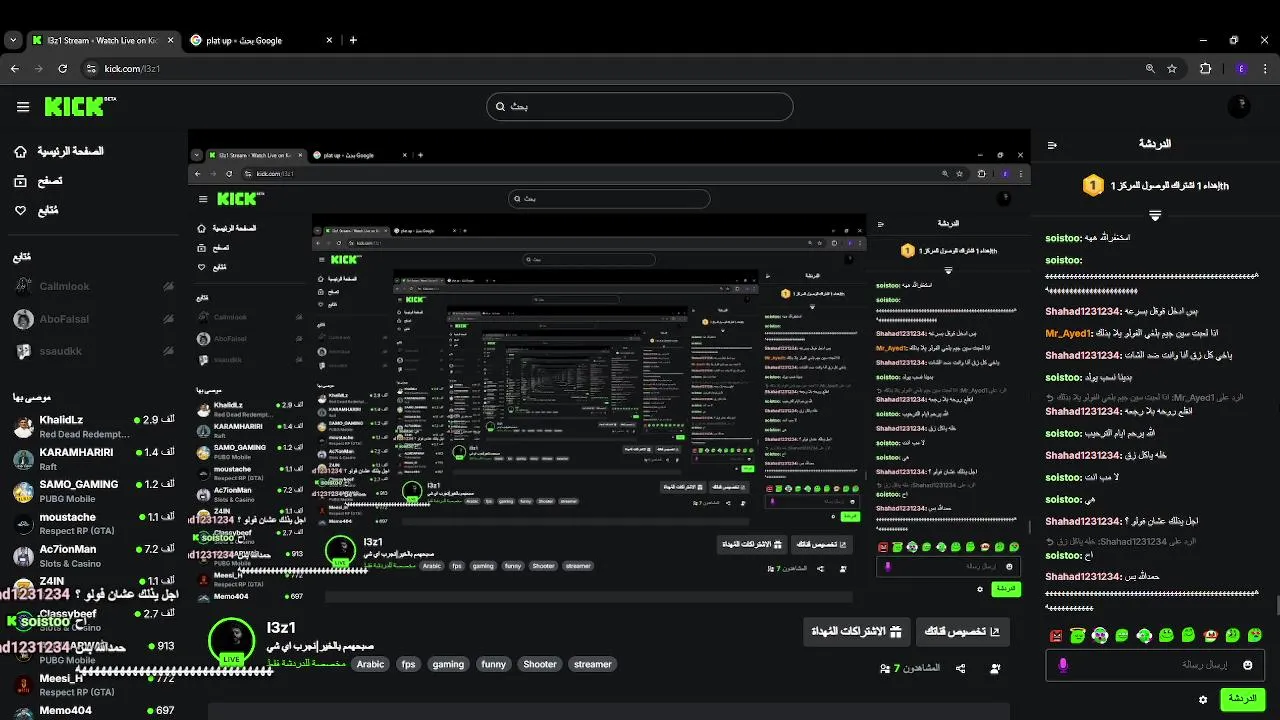
Task: Open Chrome three-dot menu
Action: [1266, 68]
